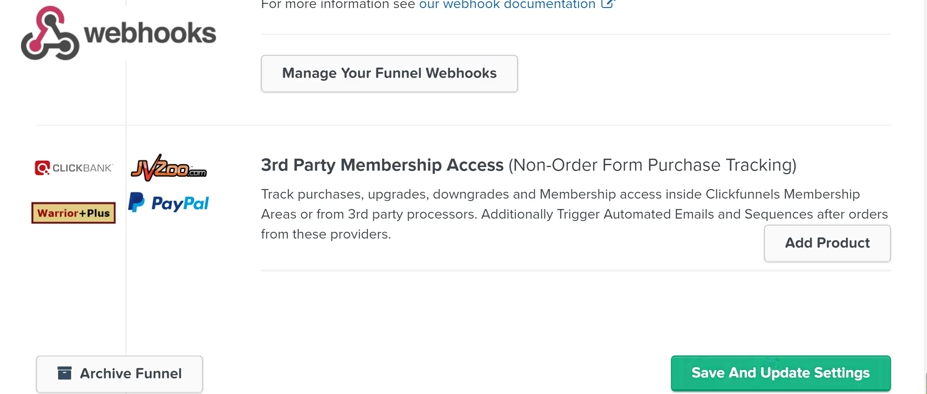
Task: Archive the funnel with Archive Funnel button
Action: [119, 374]
